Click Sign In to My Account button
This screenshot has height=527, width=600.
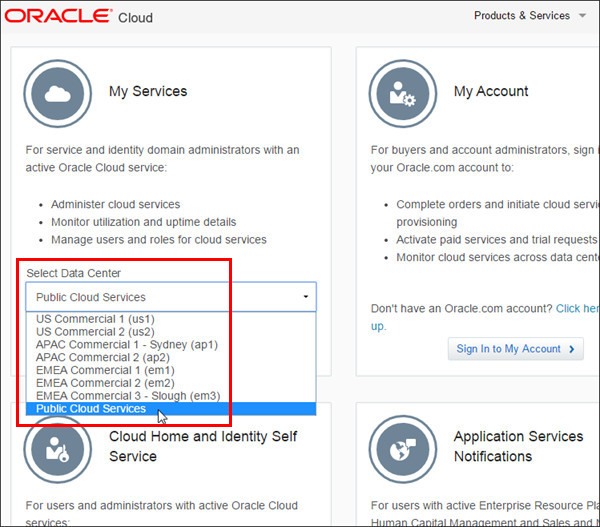[x=515, y=349]
